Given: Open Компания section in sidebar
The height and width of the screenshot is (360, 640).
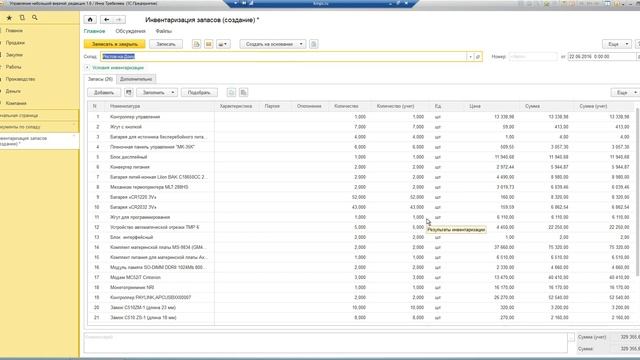Looking at the screenshot, I should (16, 103).
